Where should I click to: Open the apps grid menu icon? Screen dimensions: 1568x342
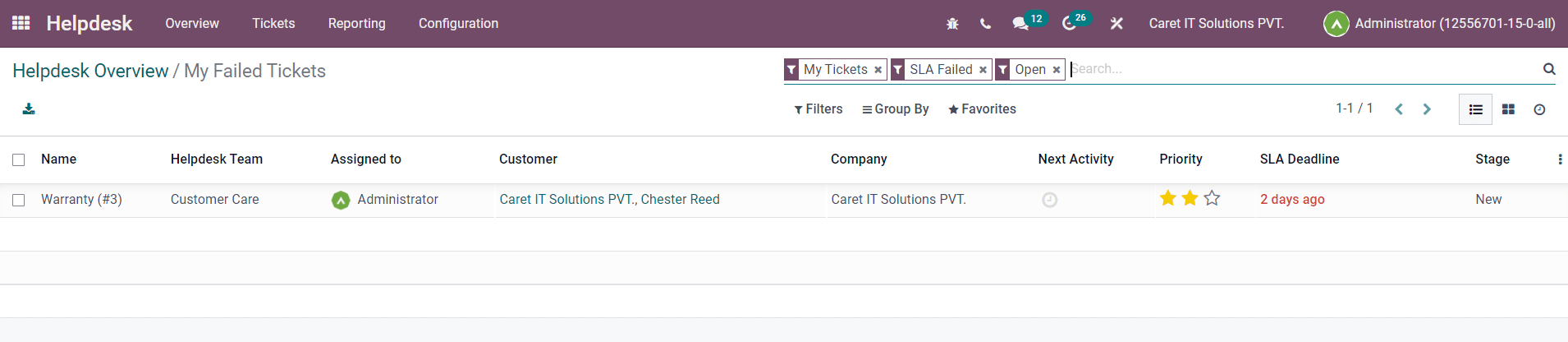coord(21,23)
